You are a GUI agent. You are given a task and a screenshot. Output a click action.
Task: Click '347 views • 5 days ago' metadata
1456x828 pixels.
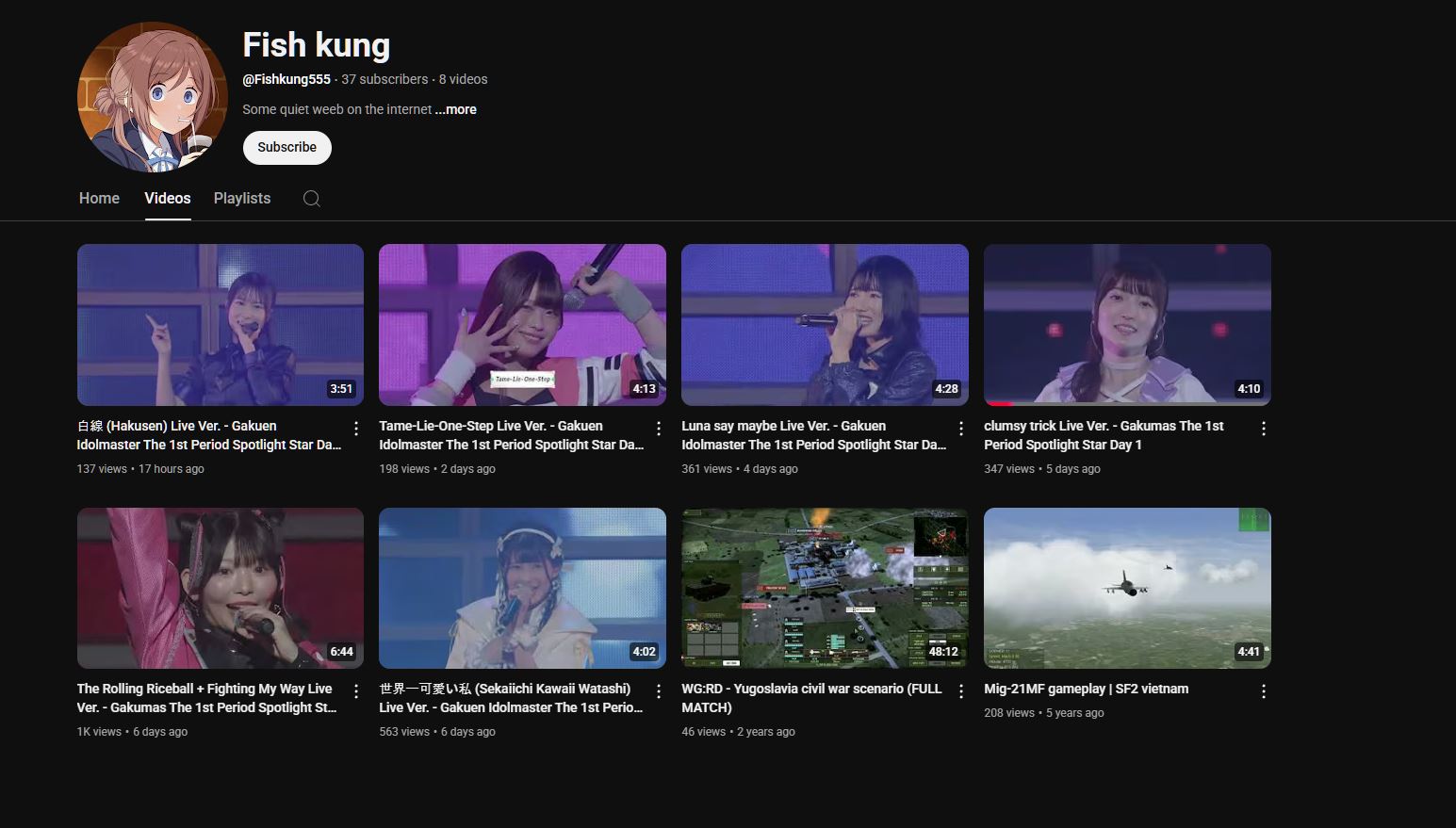click(1042, 468)
